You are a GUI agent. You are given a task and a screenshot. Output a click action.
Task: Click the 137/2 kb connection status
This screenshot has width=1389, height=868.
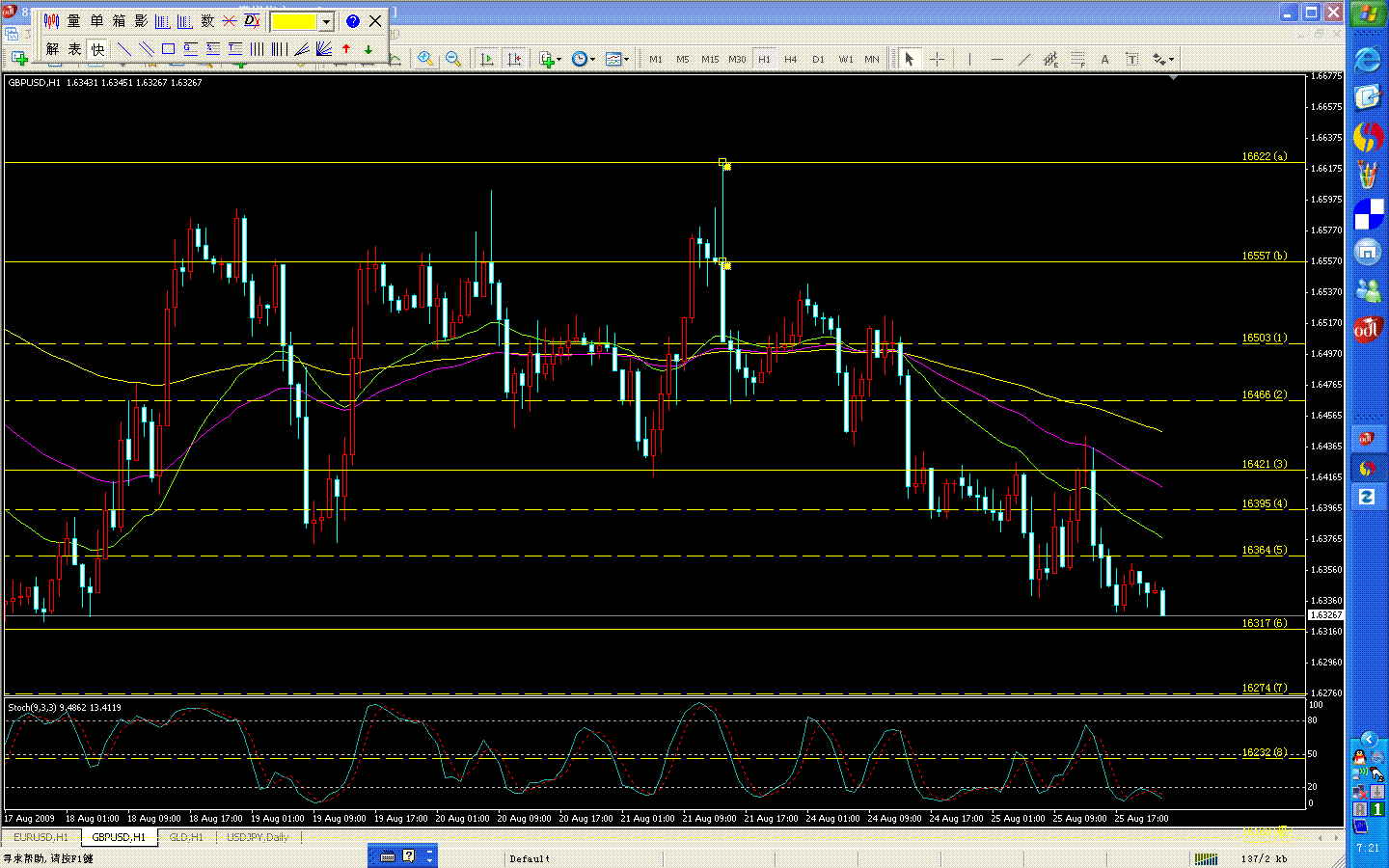coord(1265,858)
